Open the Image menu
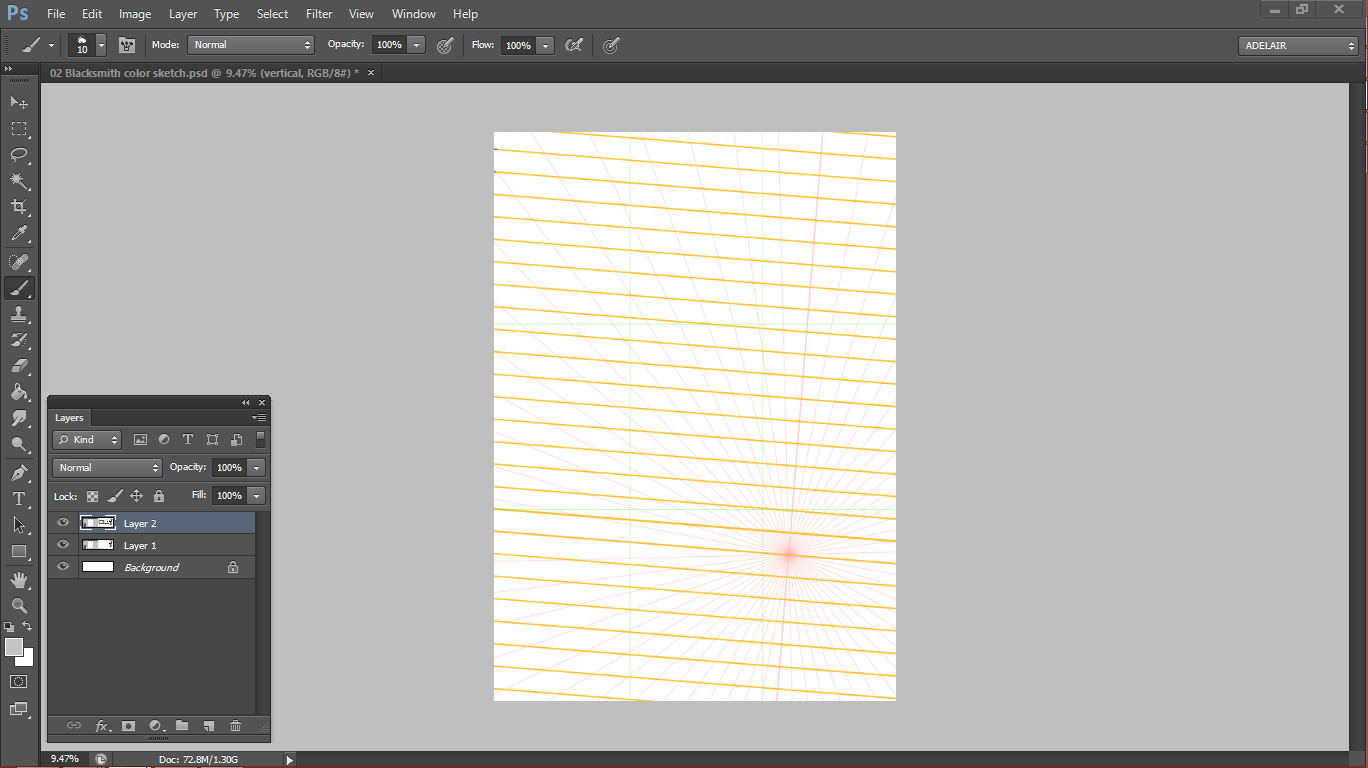 [x=135, y=14]
